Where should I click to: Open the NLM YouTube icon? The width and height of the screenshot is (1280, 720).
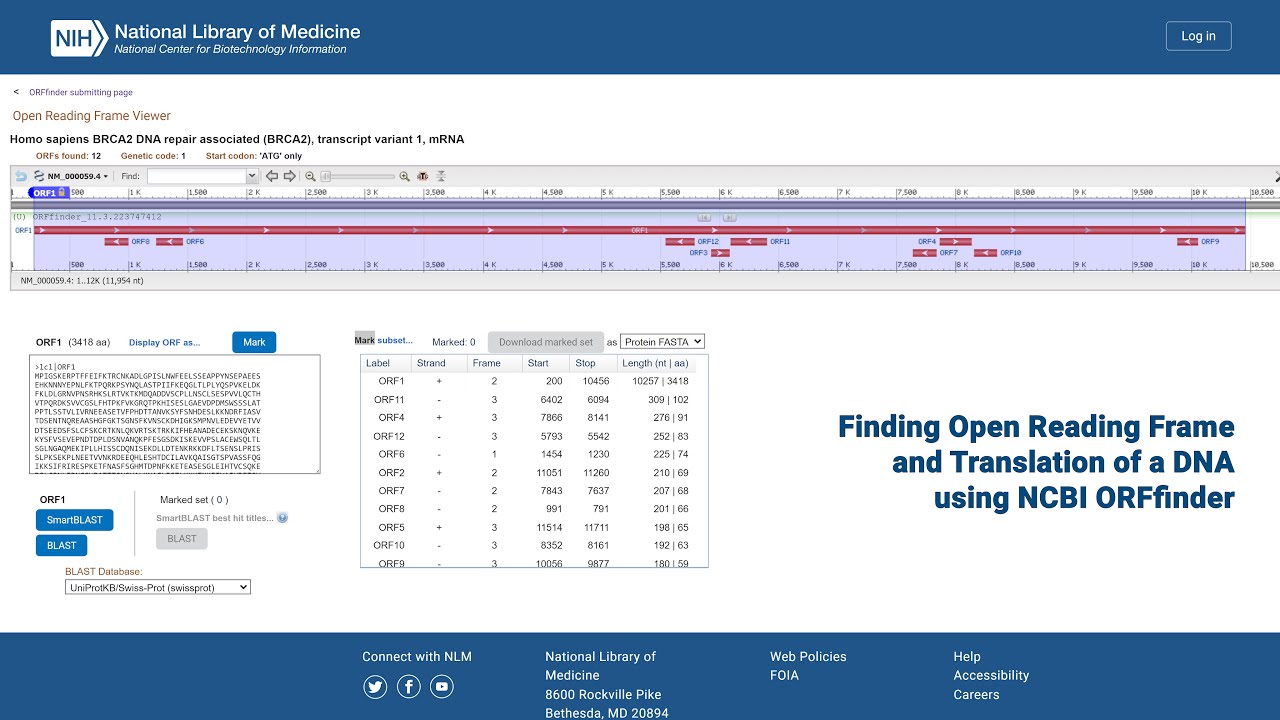pyautogui.click(x=442, y=686)
